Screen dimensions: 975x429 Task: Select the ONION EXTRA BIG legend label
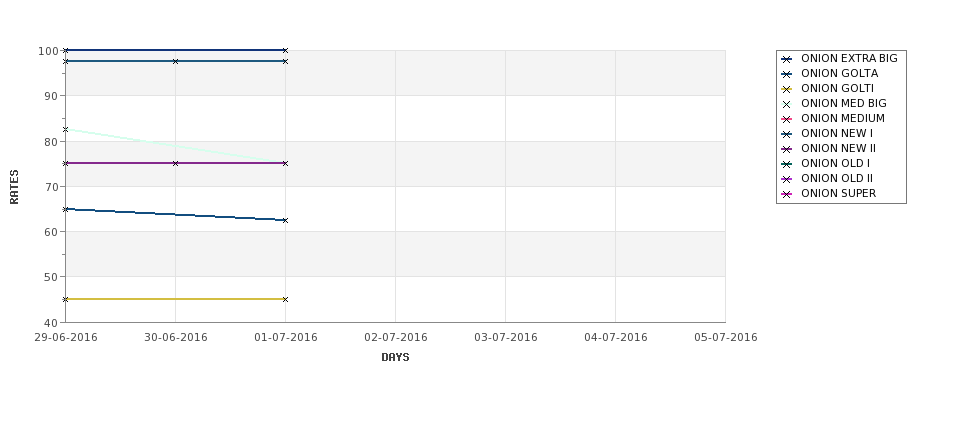[x=849, y=58]
